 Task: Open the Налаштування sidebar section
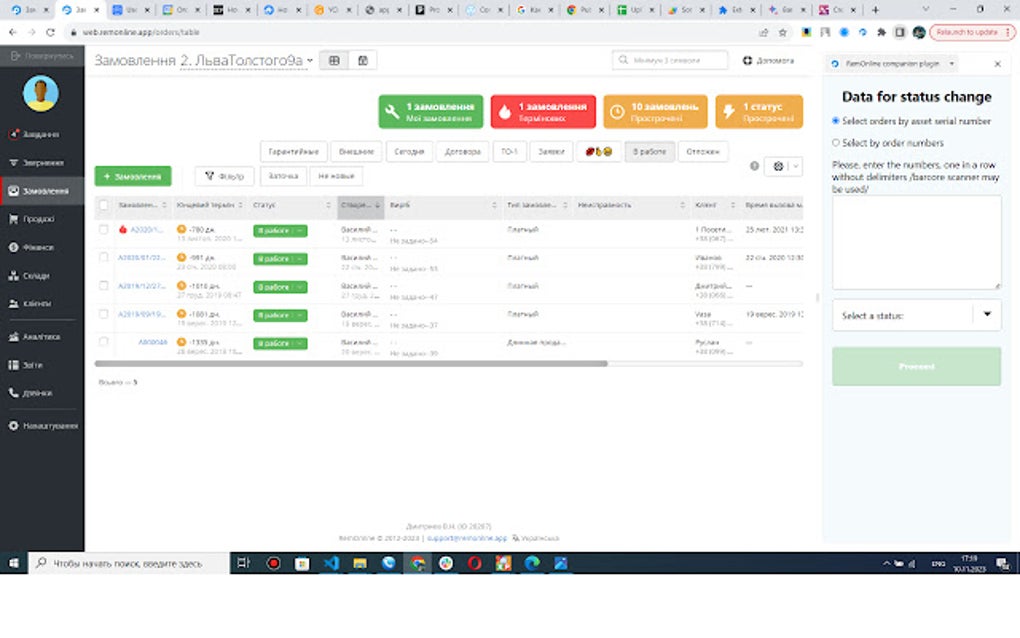click(44, 424)
